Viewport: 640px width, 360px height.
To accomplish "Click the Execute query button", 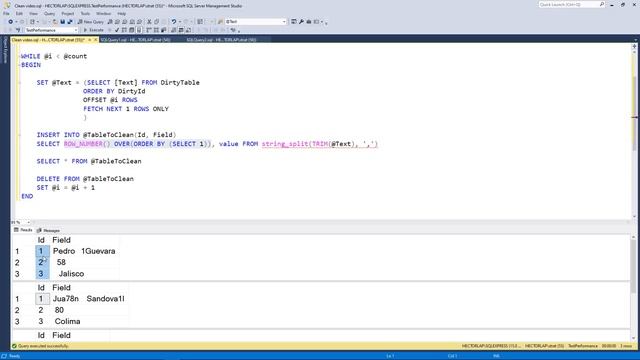I will [93, 30].
